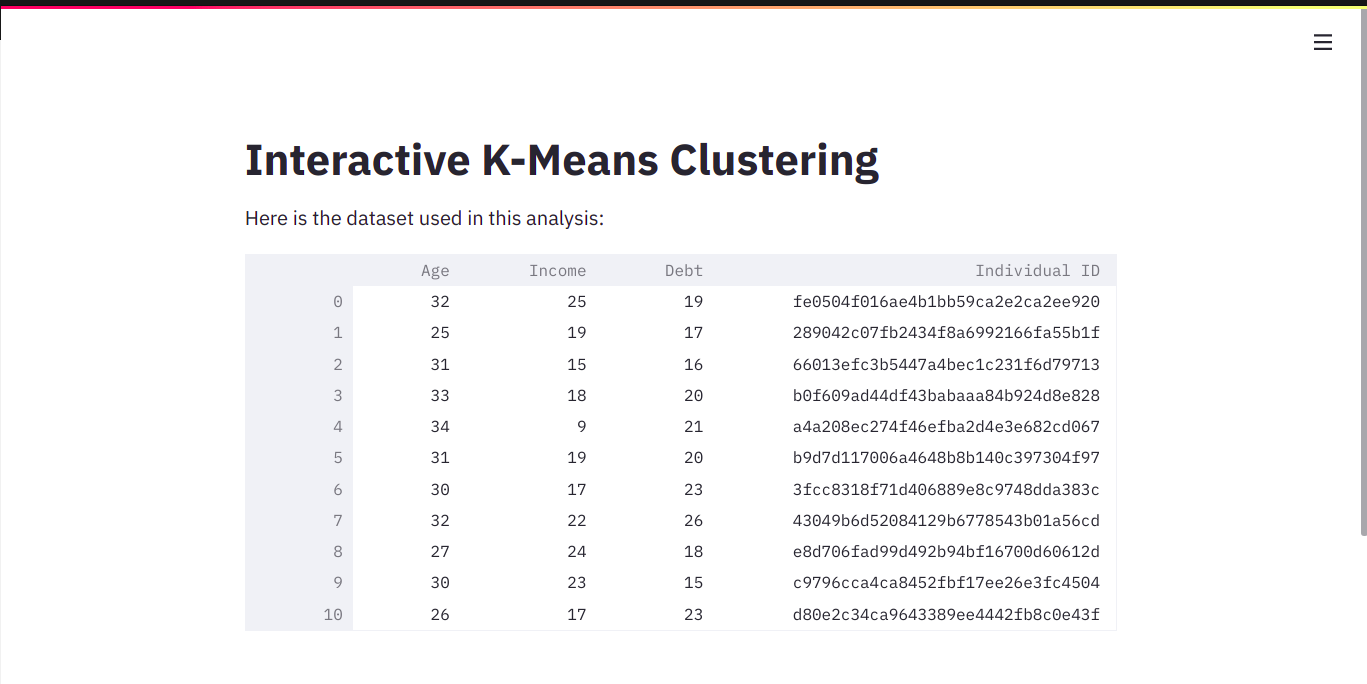The width and height of the screenshot is (1367, 684).
Task: Select row index 0 cell
Action: tap(299, 302)
